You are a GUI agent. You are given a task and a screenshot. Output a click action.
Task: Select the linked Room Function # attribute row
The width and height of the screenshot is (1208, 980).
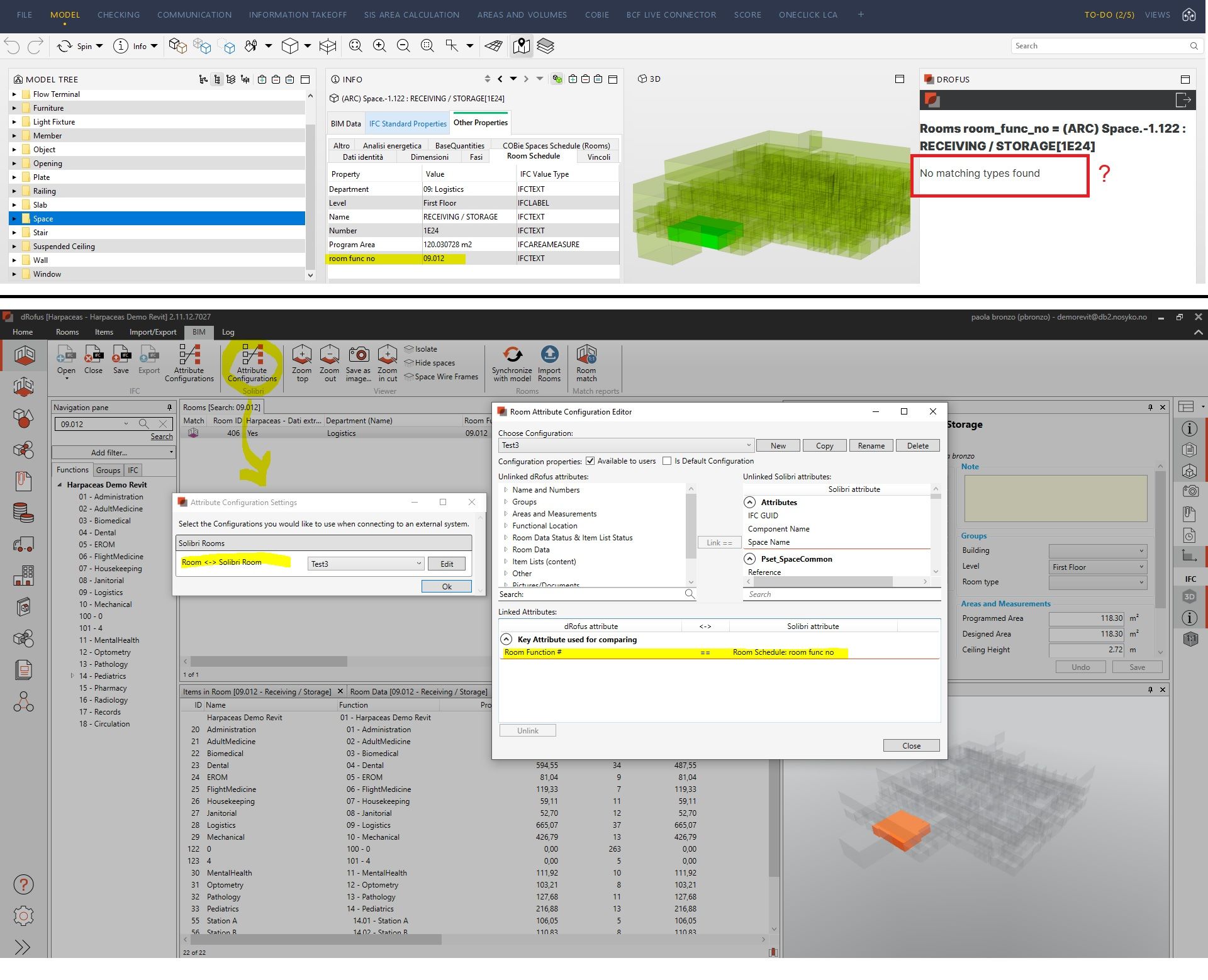pyautogui.click(x=719, y=652)
